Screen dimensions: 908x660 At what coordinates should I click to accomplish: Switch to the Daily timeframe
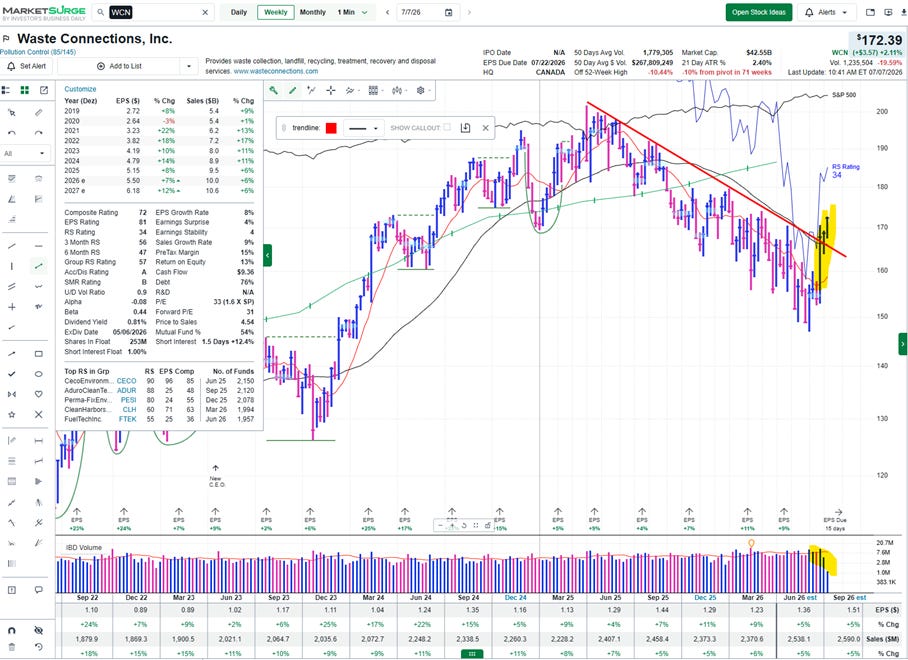point(239,12)
